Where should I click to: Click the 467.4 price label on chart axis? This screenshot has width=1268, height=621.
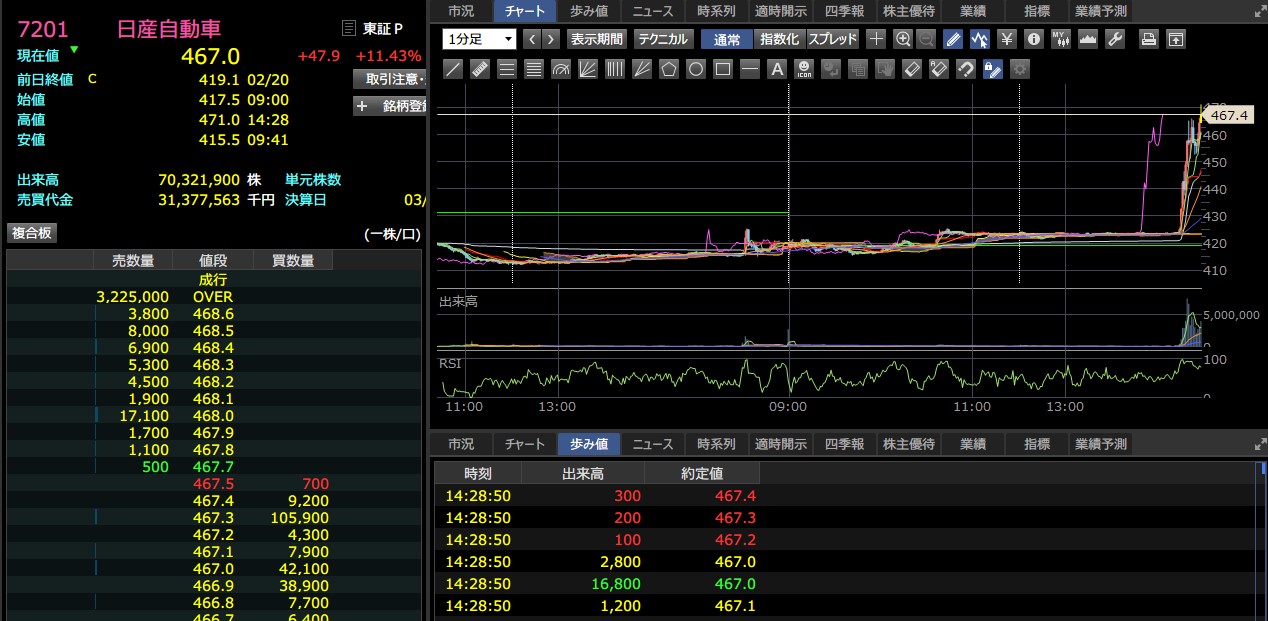tap(1231, 116)
